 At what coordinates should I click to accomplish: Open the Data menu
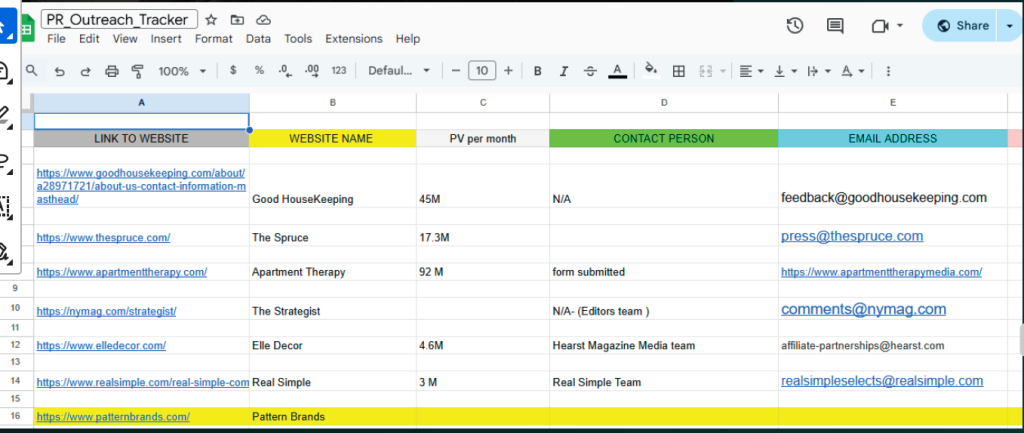tap(258, 39)
